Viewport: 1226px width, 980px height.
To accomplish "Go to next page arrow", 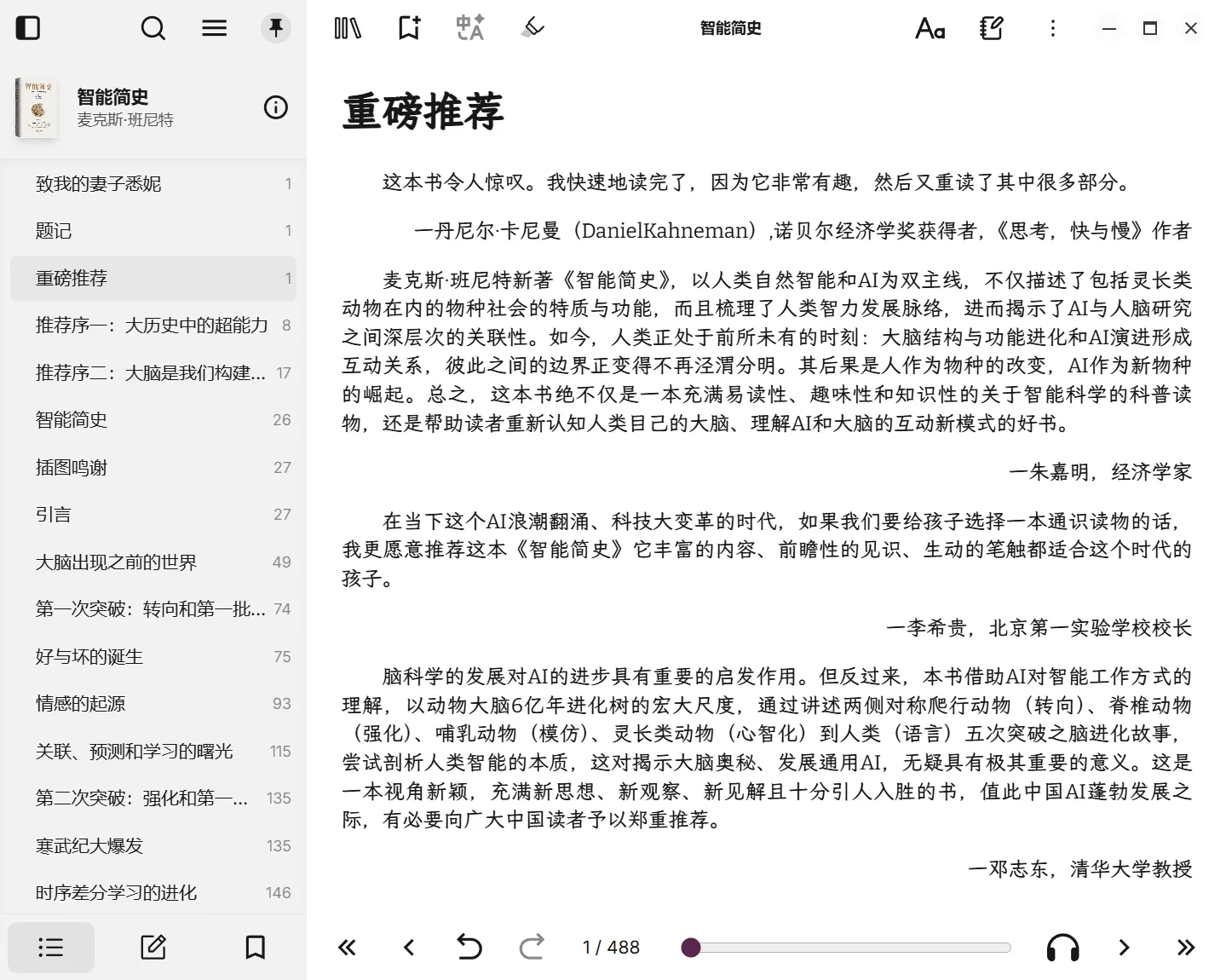I will point(1124,948).
